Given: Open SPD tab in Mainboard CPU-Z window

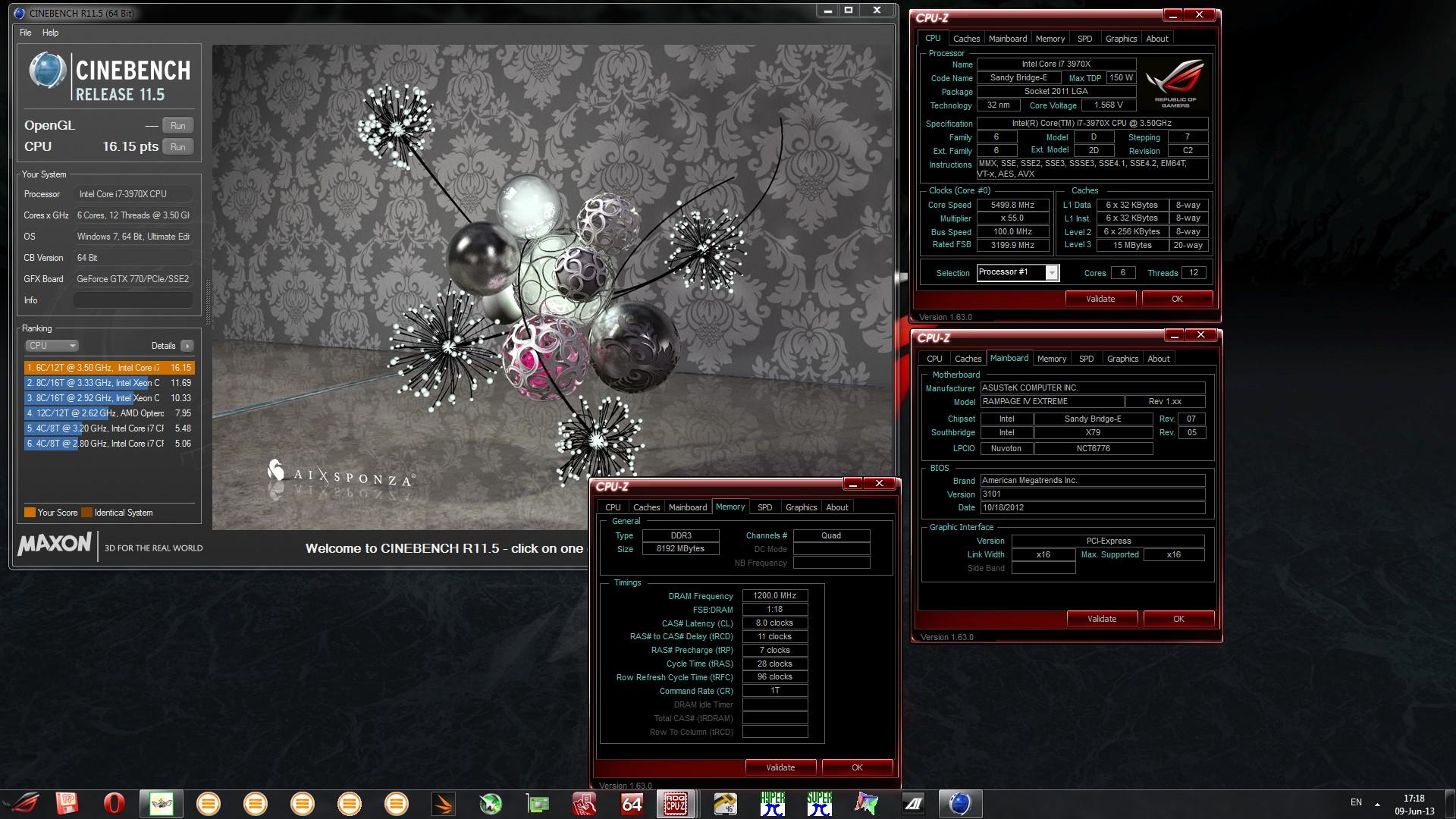Looking at the screenshot, I should click(x=1087, y=359).
